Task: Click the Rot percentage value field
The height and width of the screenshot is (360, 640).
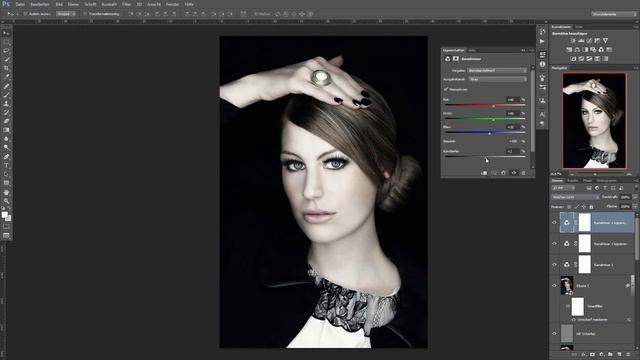Action: click(512, 100)
